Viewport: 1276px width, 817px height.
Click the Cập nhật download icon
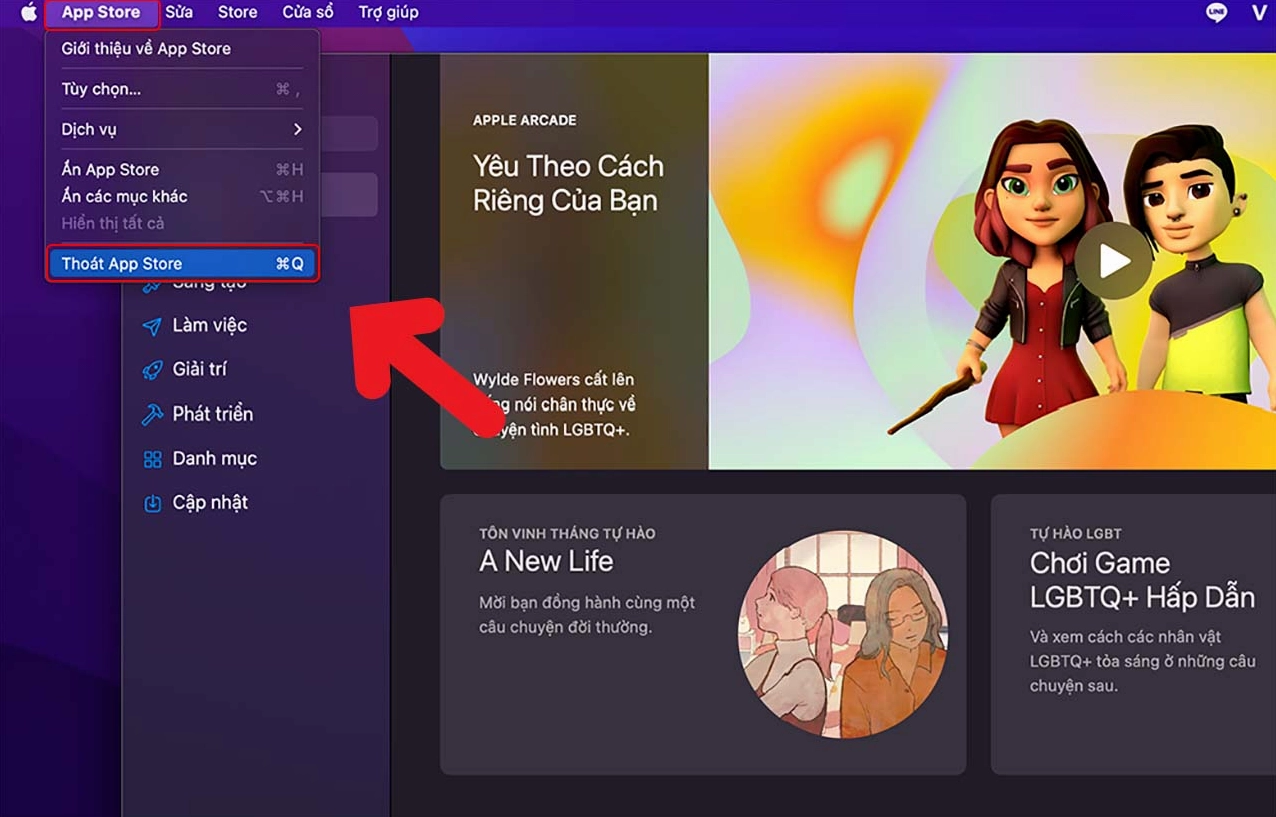pos(152,503)
